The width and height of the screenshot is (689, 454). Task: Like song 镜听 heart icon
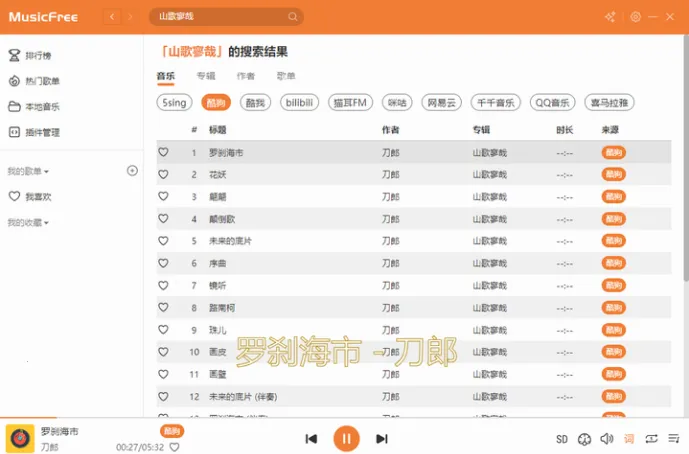163,285
